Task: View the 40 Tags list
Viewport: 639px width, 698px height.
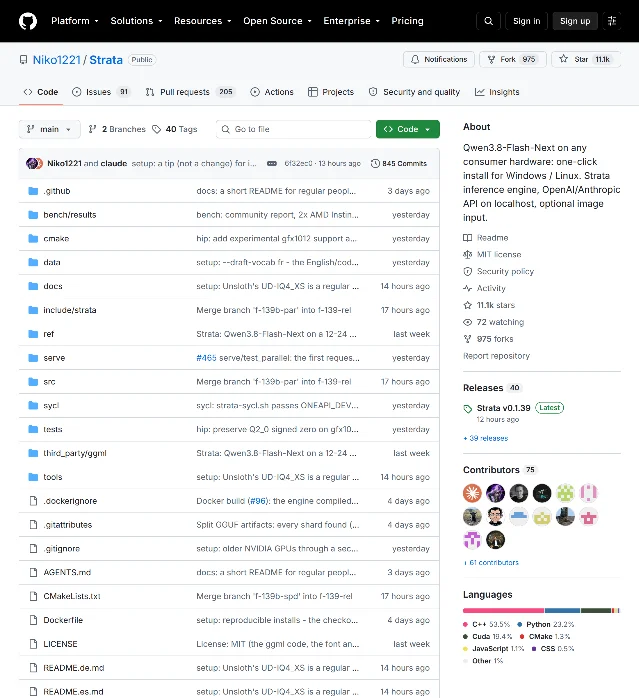Action: pyautogui.click(x=175, y=129)
